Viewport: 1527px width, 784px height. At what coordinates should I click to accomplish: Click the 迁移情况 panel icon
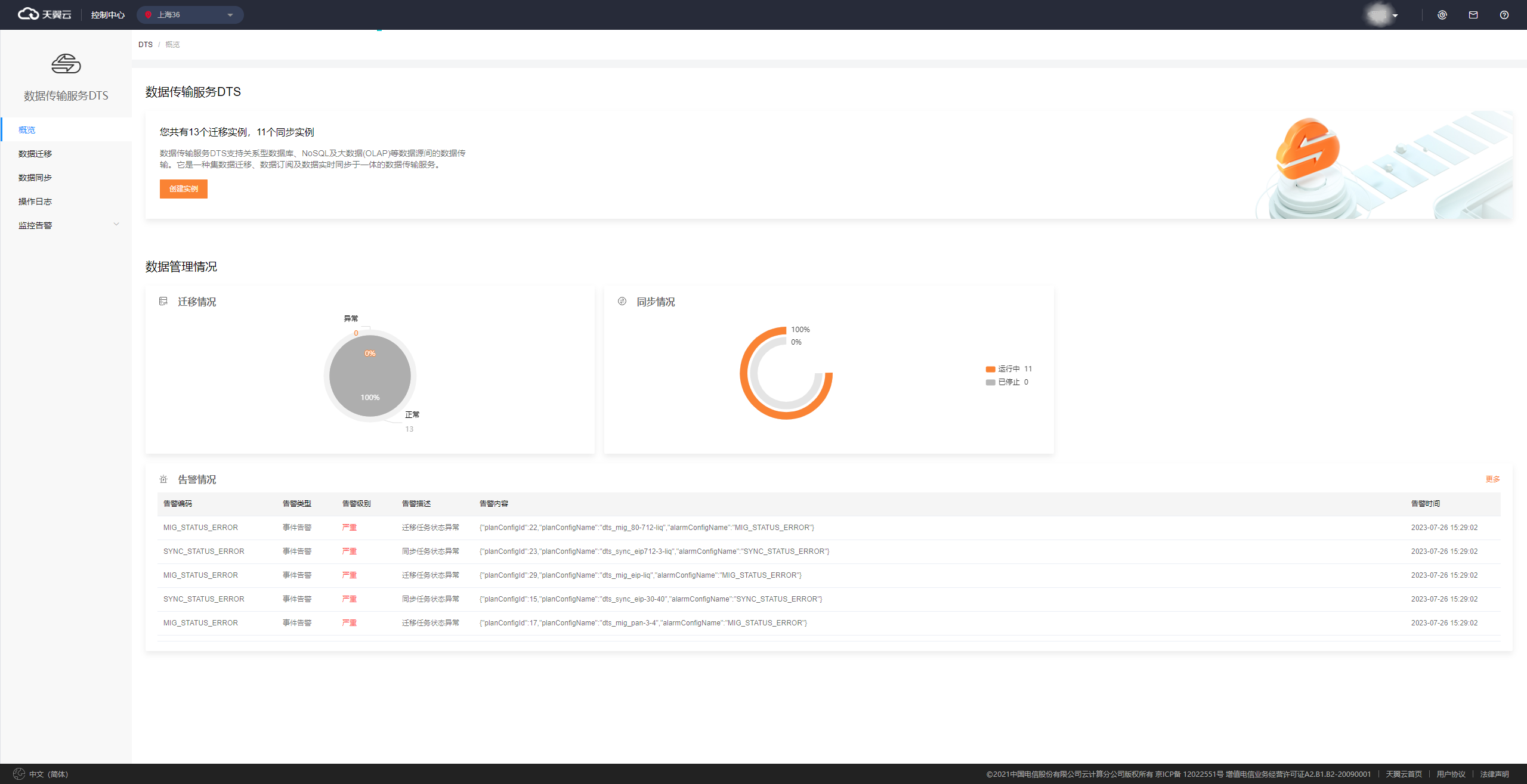tap(163, 302)
